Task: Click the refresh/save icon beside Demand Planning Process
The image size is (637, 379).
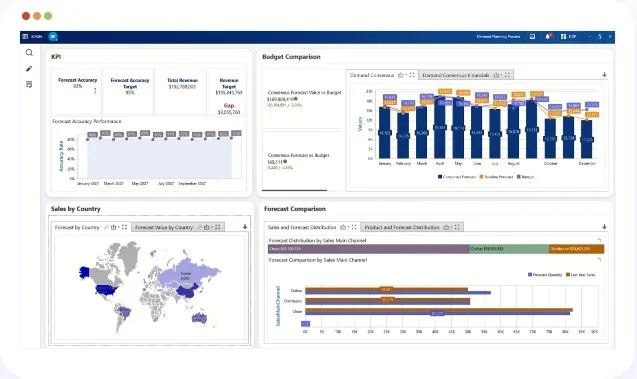Action: point(532,37)
